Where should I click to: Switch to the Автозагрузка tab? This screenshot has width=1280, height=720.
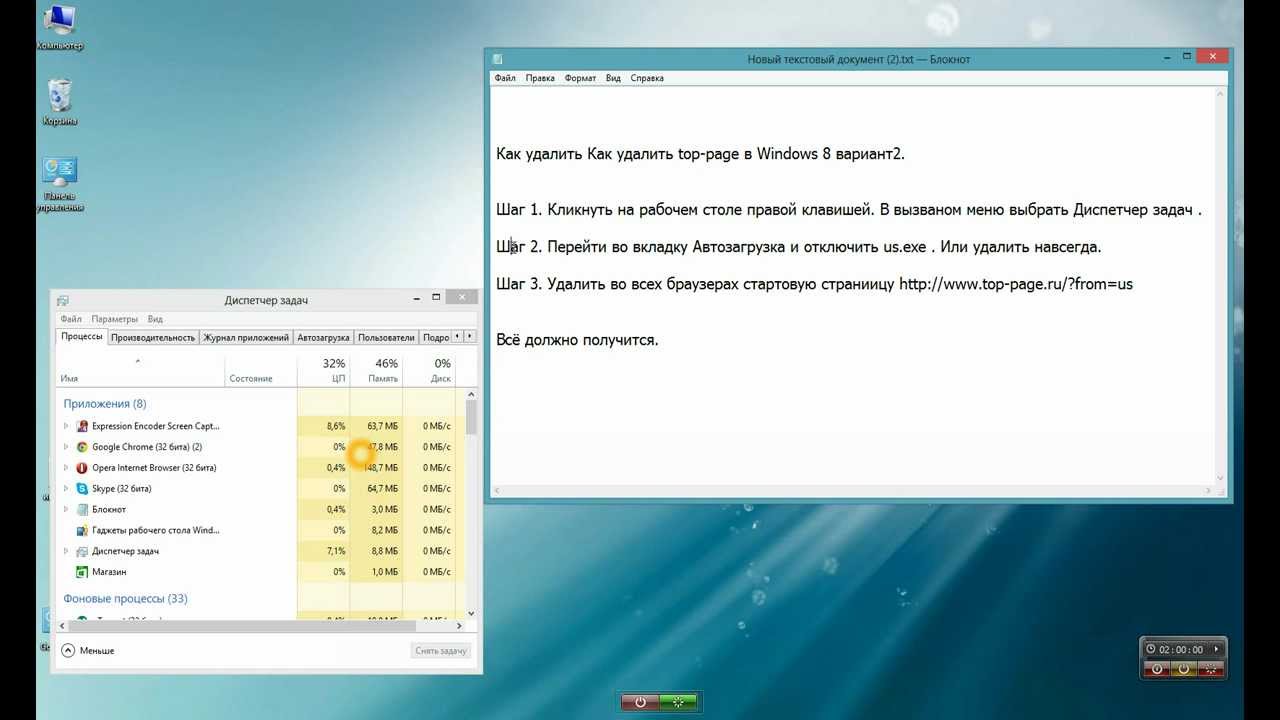pos(324,337)
